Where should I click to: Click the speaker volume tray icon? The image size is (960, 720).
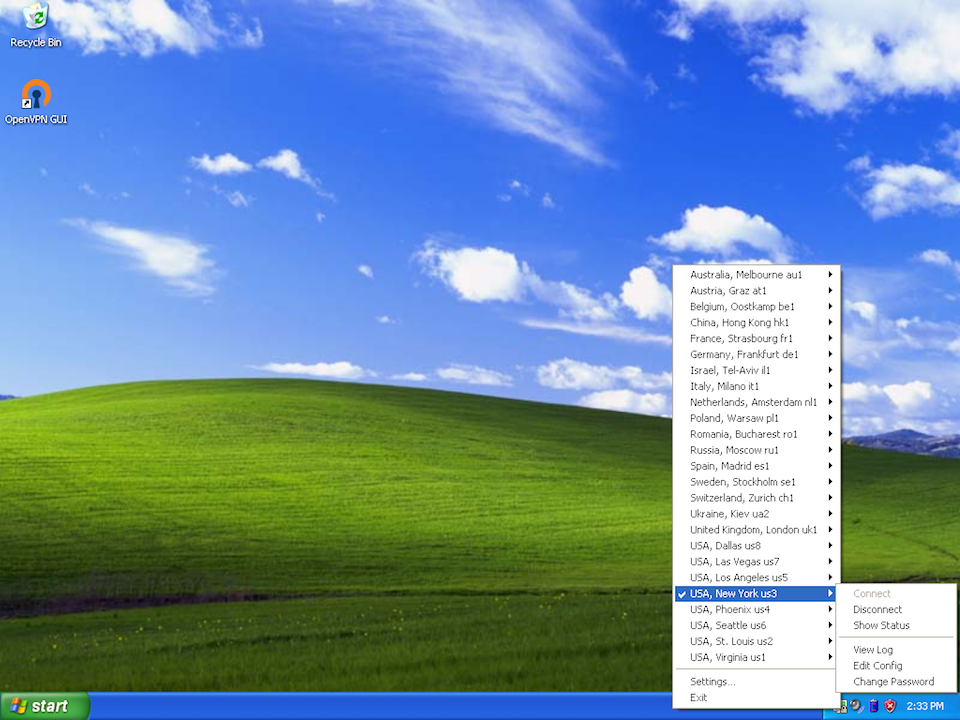pyautogui.click(x=857, y=705)
